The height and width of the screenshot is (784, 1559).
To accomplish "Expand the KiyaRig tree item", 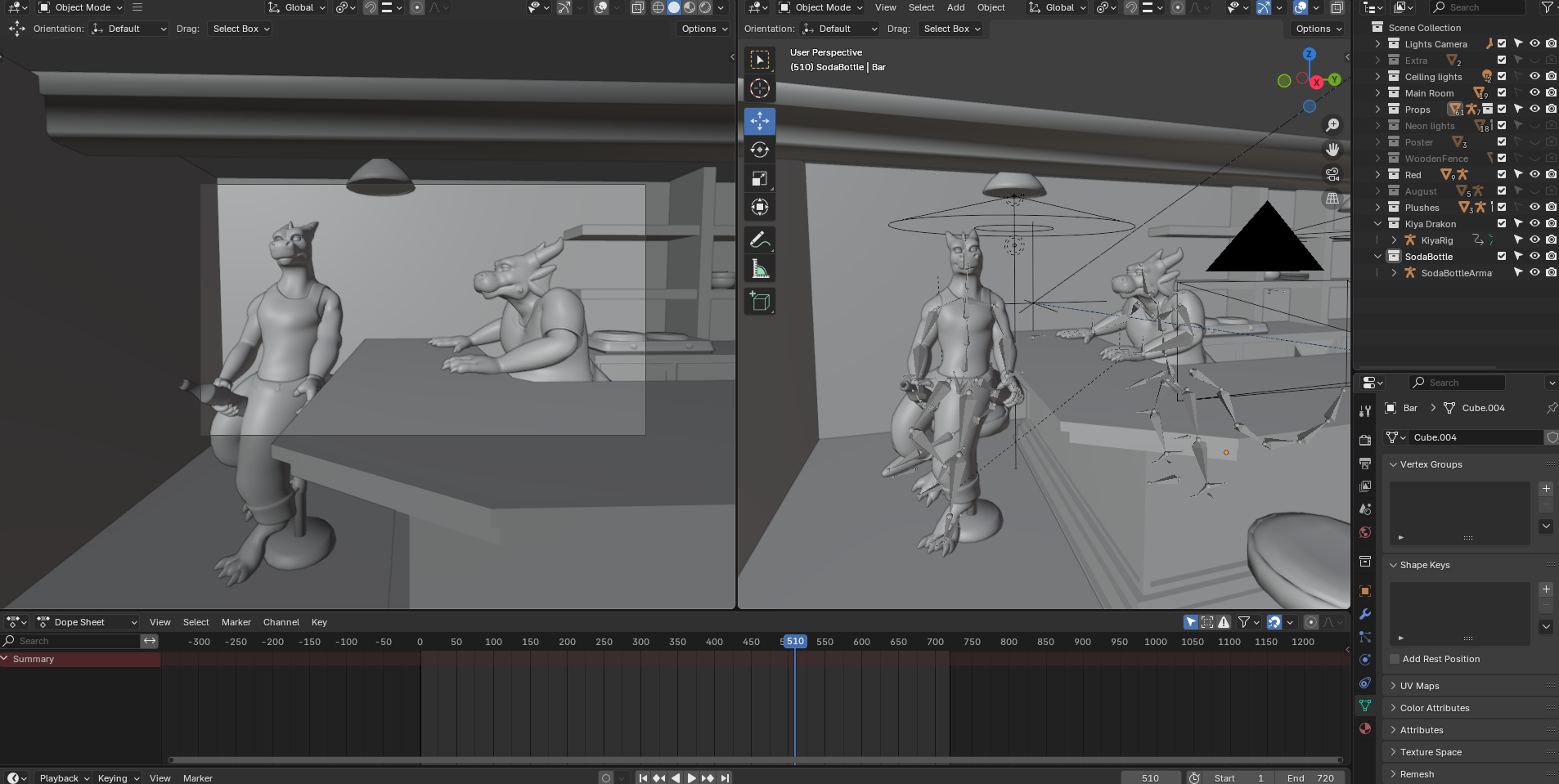I will [1394, 240].
